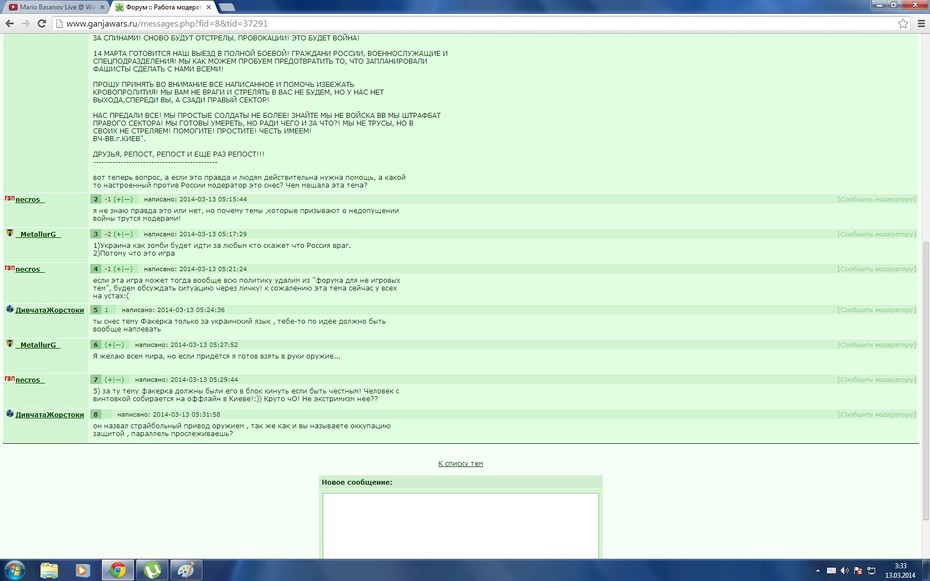The height and width of the screenshot is (581, 930).
Task: Upvote post 7 with the plus sign
Action: point(110,379)
